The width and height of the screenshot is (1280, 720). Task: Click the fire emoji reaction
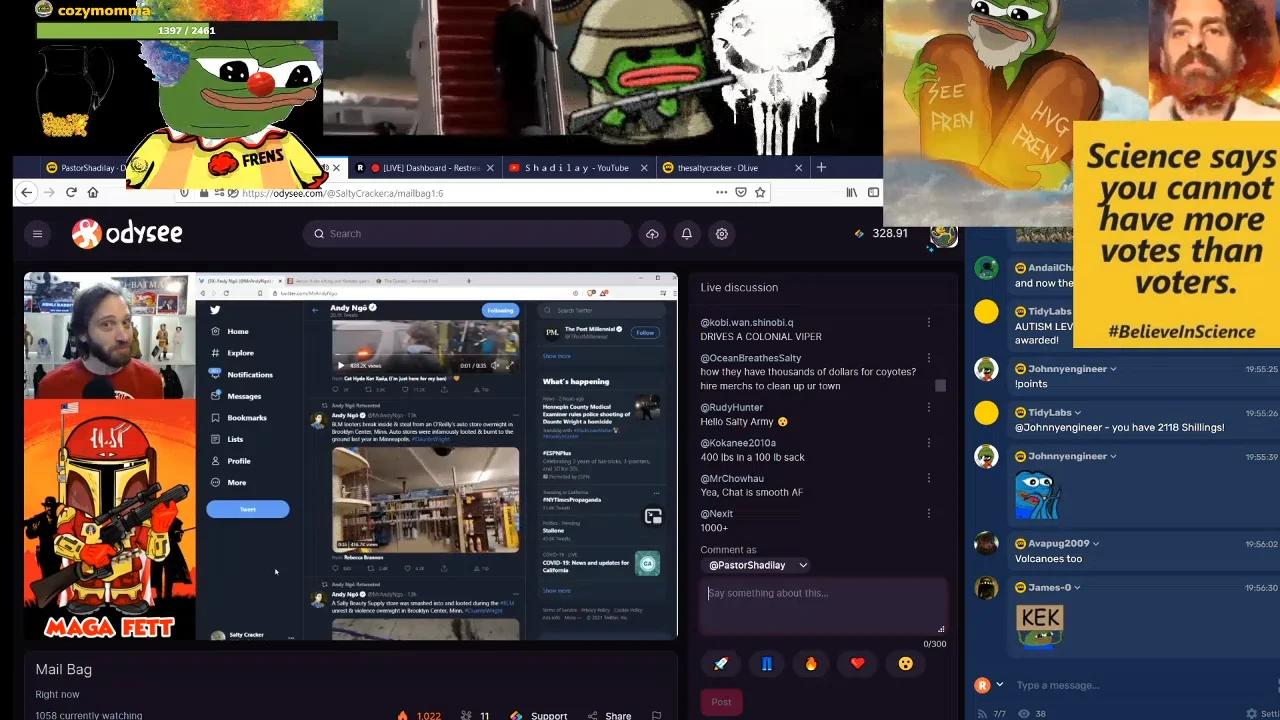pos(811,663)
